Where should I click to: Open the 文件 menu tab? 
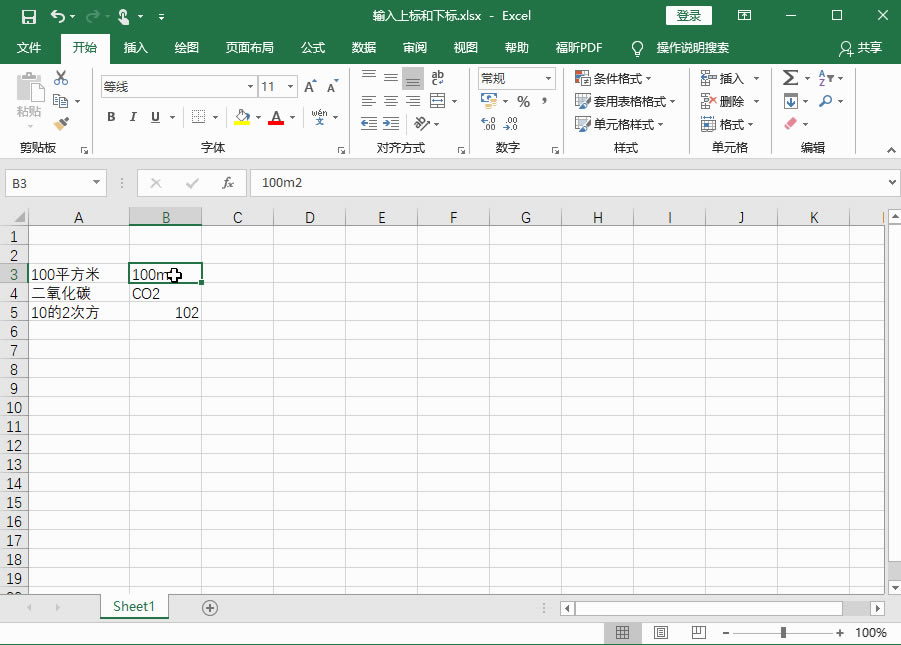[29, 48]
